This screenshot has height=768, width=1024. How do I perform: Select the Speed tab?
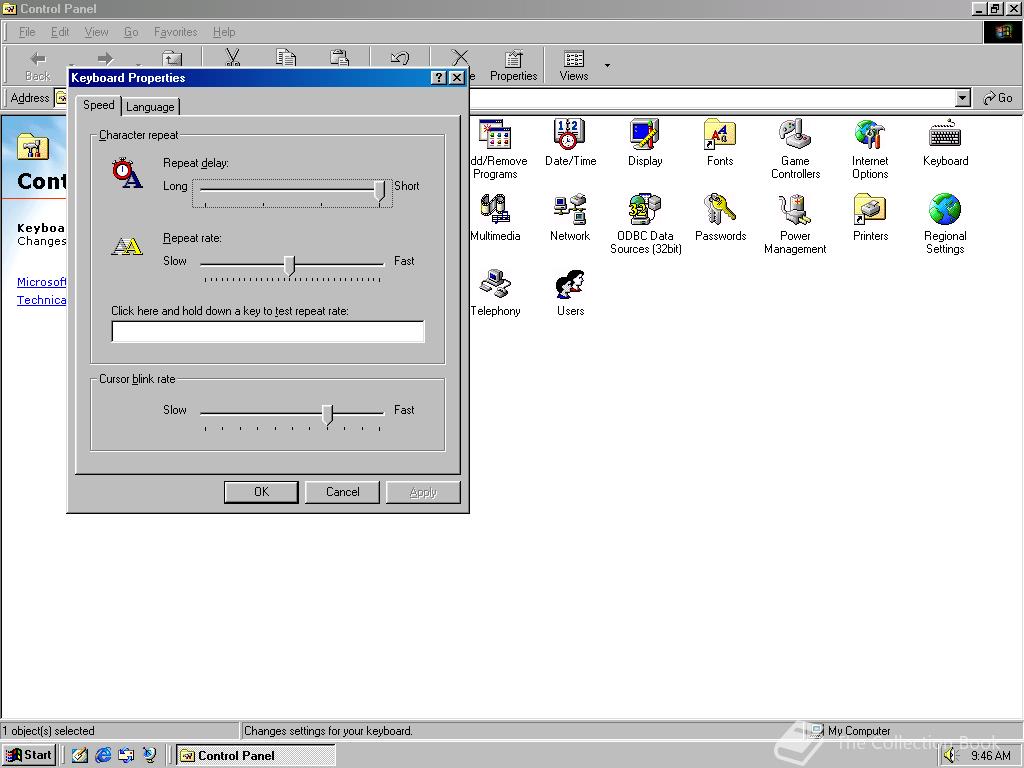pyautogui.click(x=99, y=105)
